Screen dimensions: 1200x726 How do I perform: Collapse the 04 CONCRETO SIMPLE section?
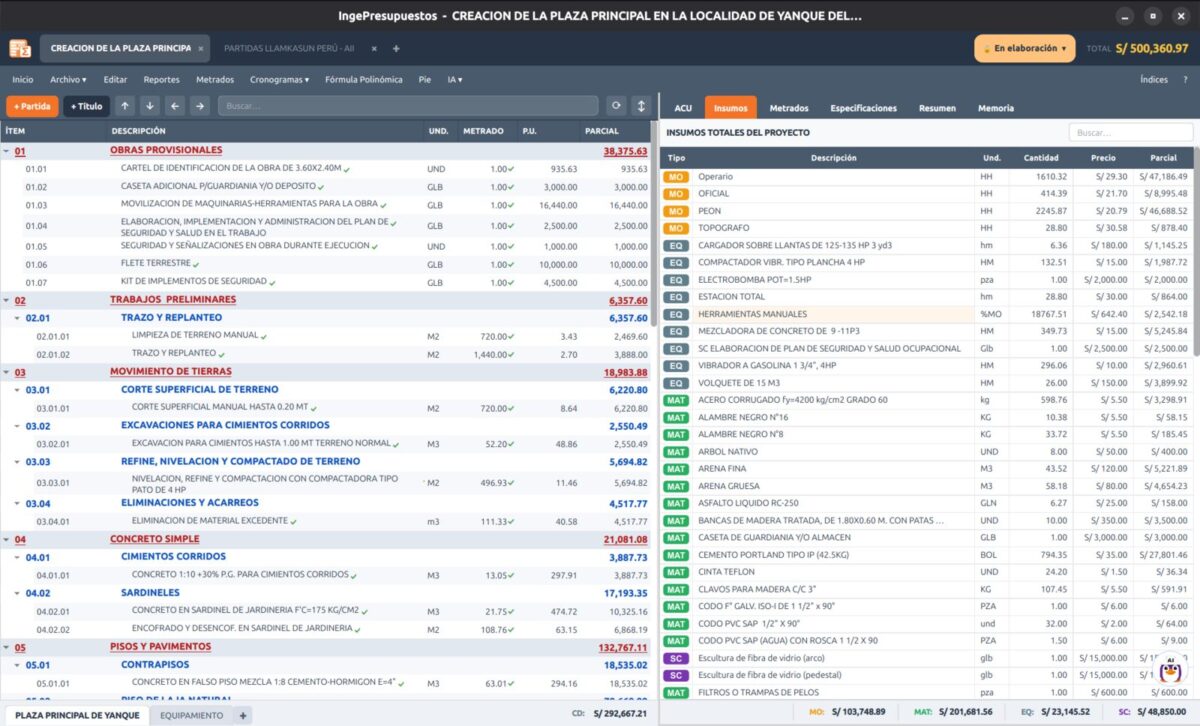click(x=6, y=539)
